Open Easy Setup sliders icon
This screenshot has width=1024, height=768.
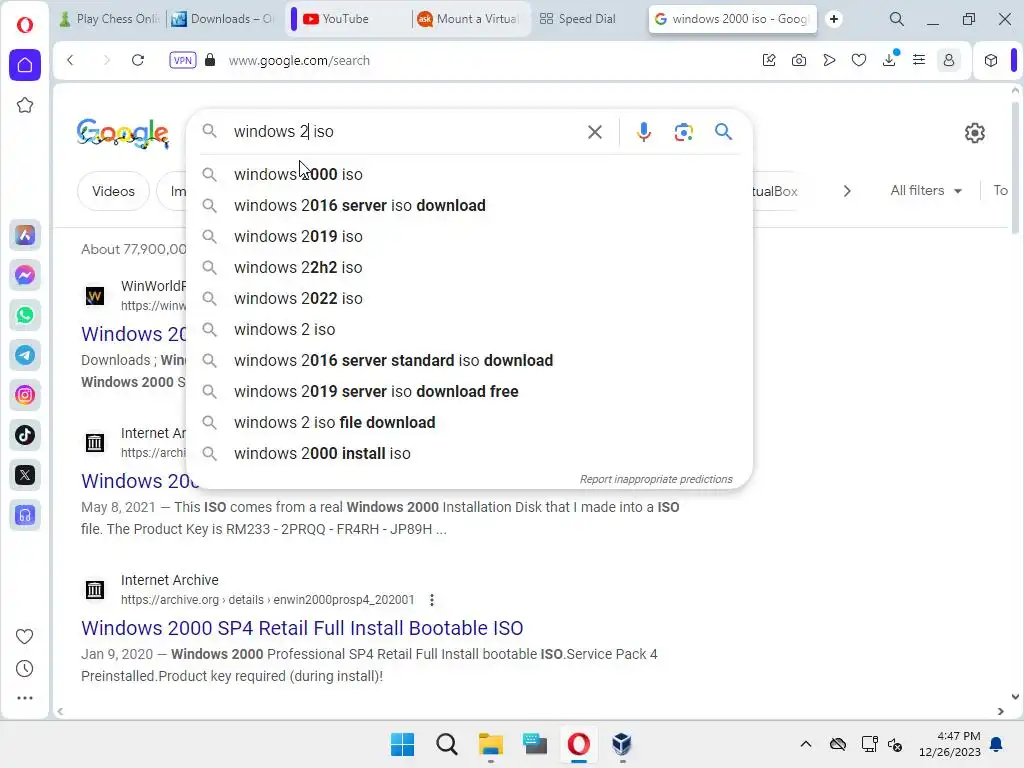[x=919, y=60]
